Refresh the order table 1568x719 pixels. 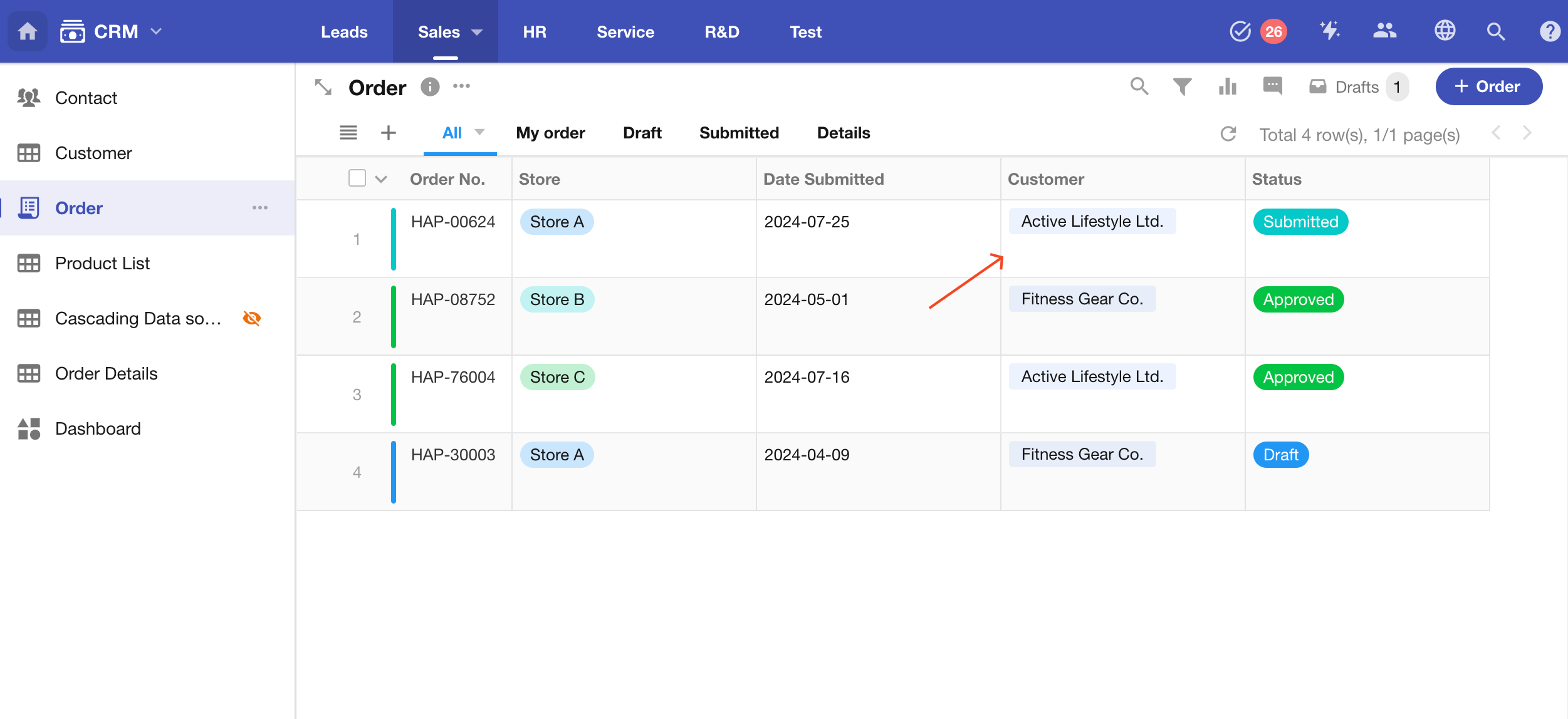tap(1228, 133)
